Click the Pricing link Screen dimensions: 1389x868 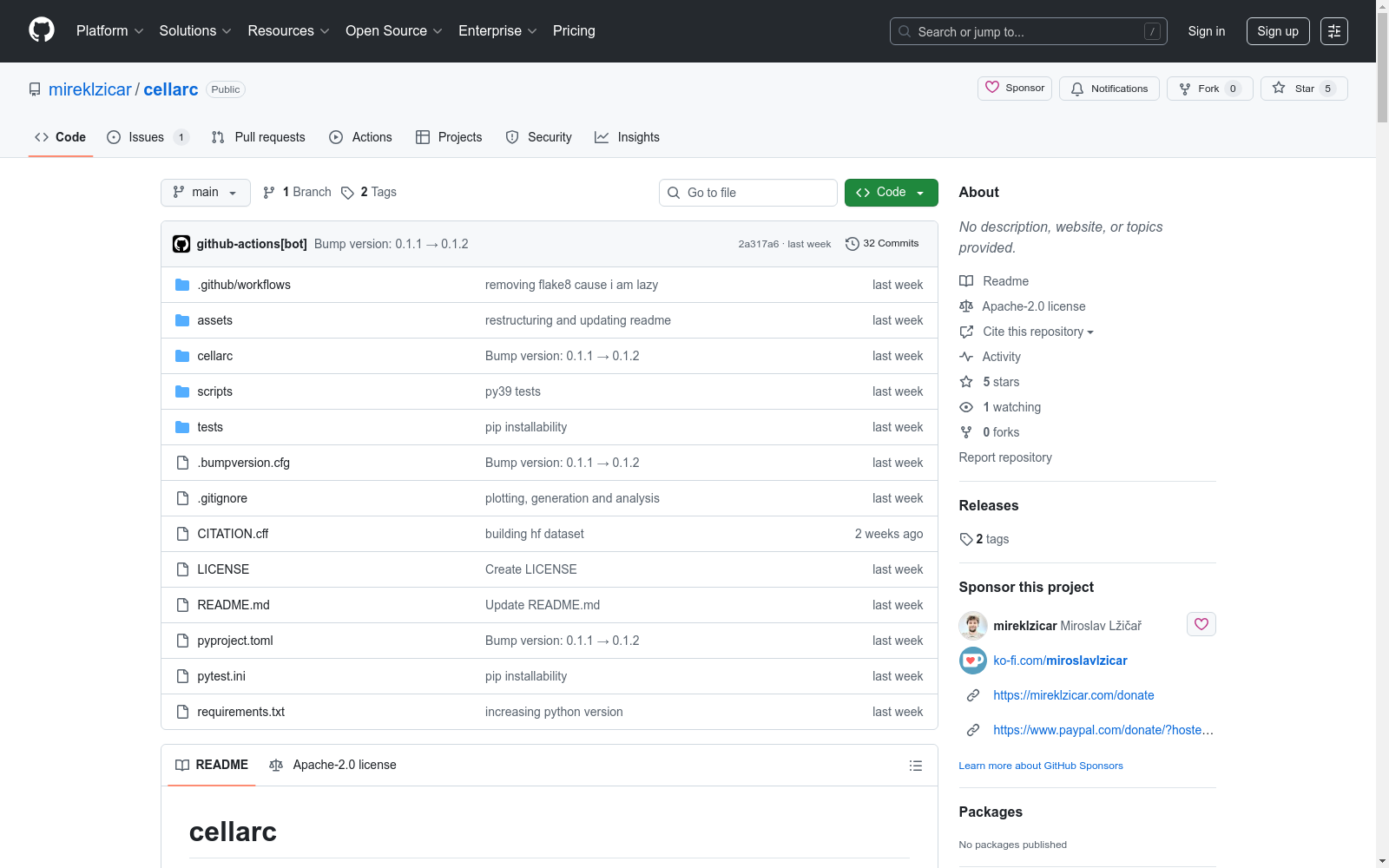pos(574,31)
